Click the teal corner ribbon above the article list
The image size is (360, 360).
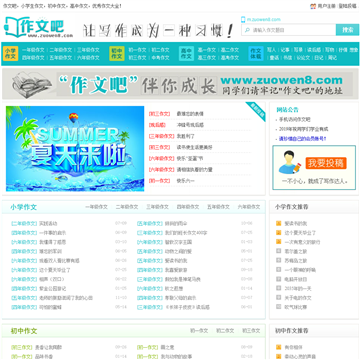pos(257,111)
